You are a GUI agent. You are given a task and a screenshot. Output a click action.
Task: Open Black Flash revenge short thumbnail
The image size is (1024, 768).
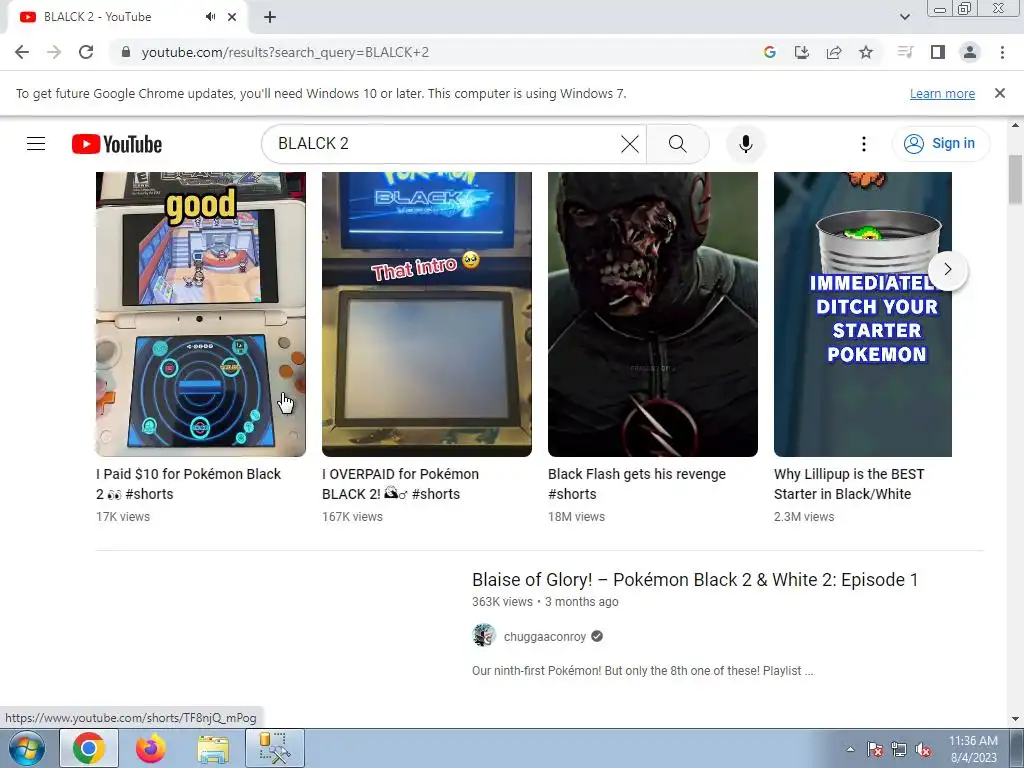(x=652, y=314)
